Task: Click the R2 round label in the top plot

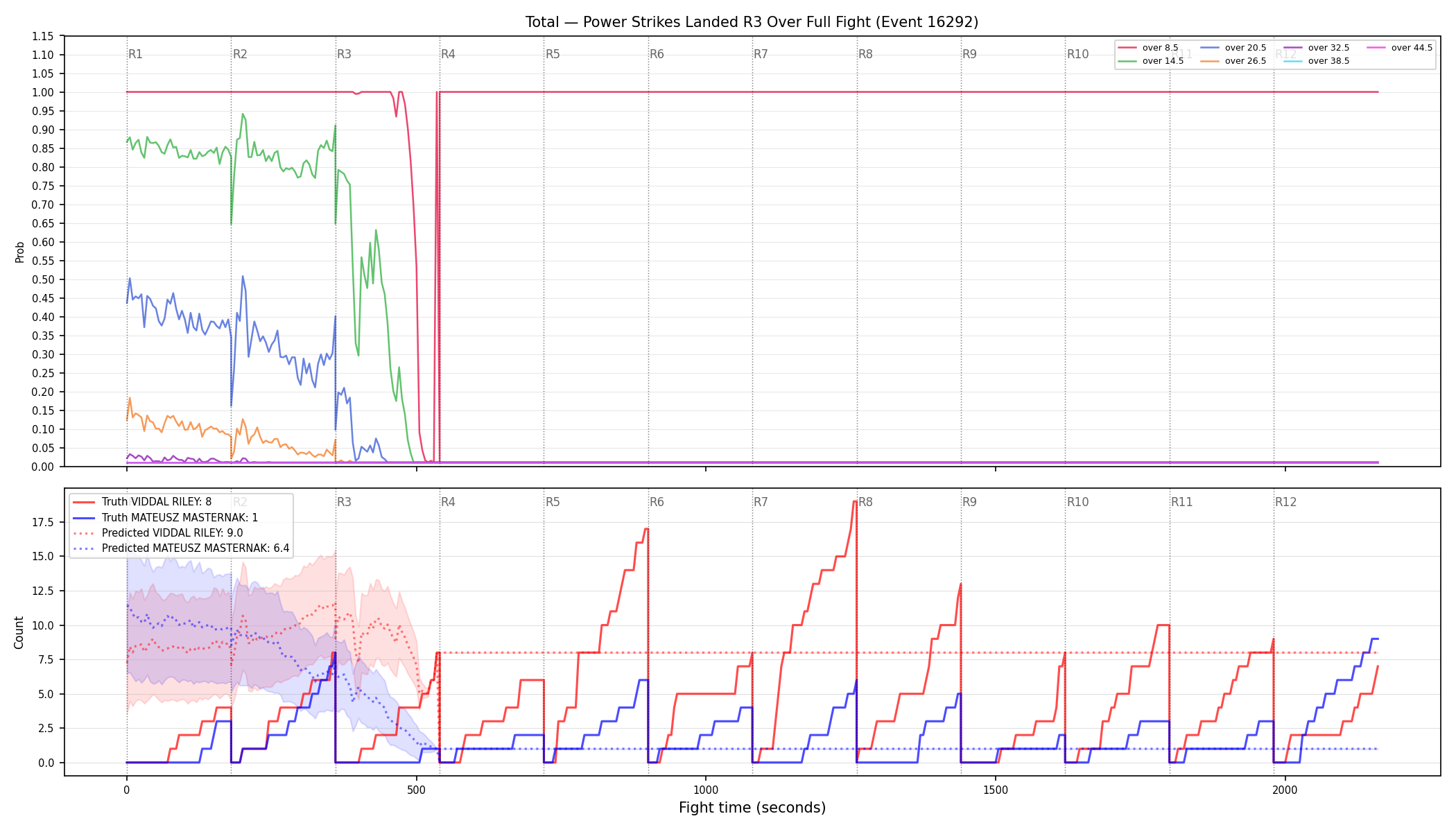Action: tap(240, 54)
